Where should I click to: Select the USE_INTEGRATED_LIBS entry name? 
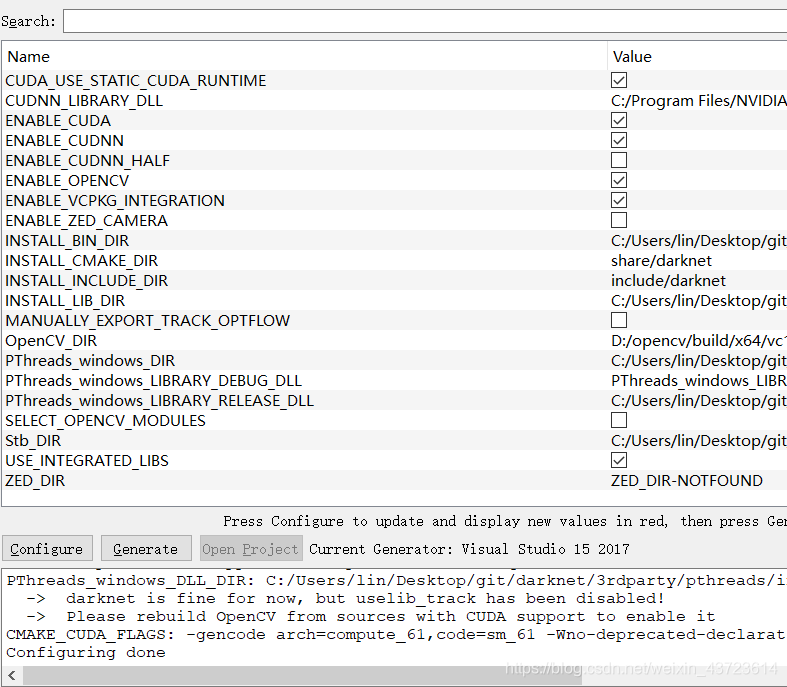(x=87, y=461)
